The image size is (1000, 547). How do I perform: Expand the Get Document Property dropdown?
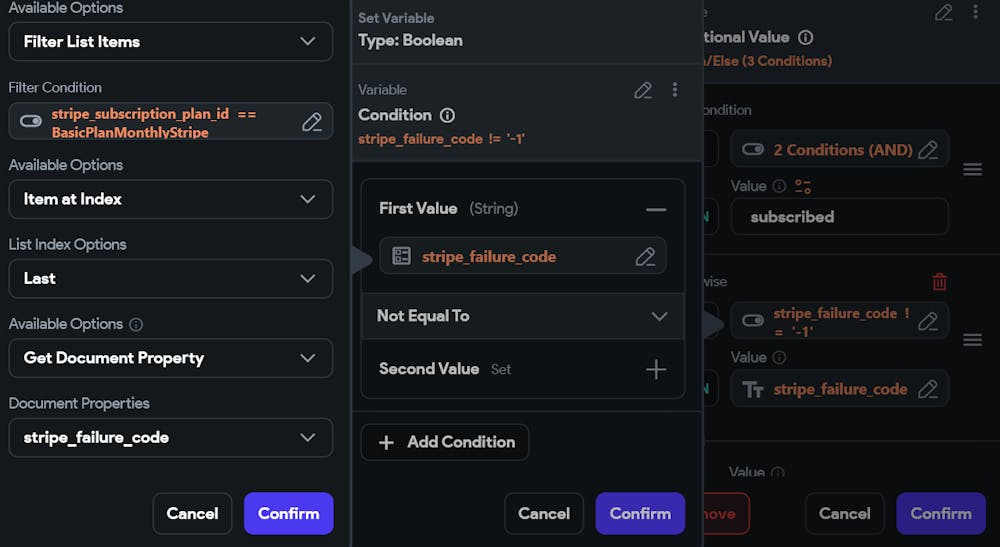click(x=170, y=358)
